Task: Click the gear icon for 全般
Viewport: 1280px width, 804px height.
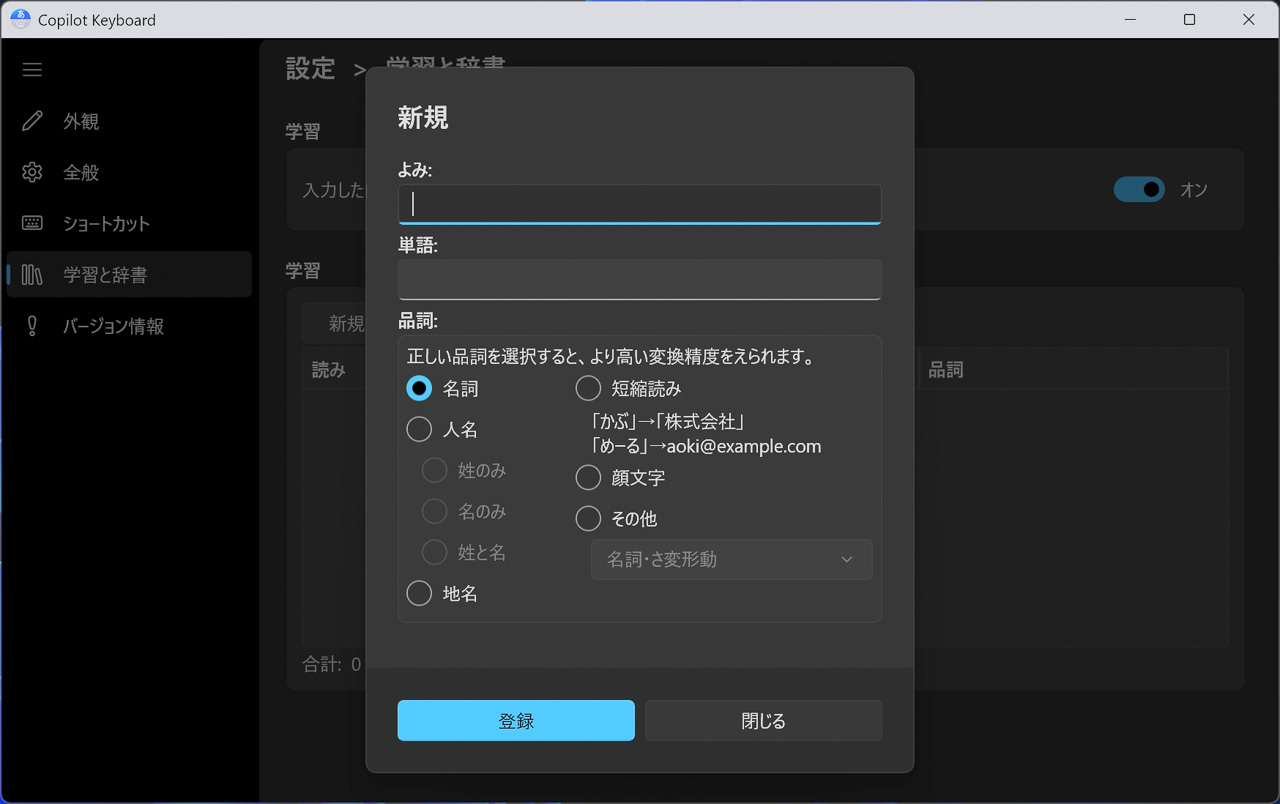Action: [32, 172]
